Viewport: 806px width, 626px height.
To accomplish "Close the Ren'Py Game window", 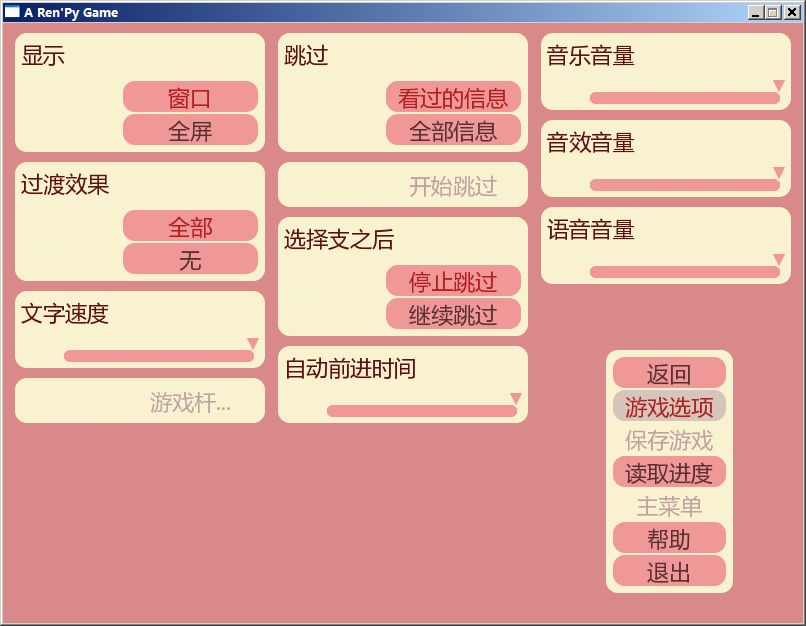I will point(792,12).
